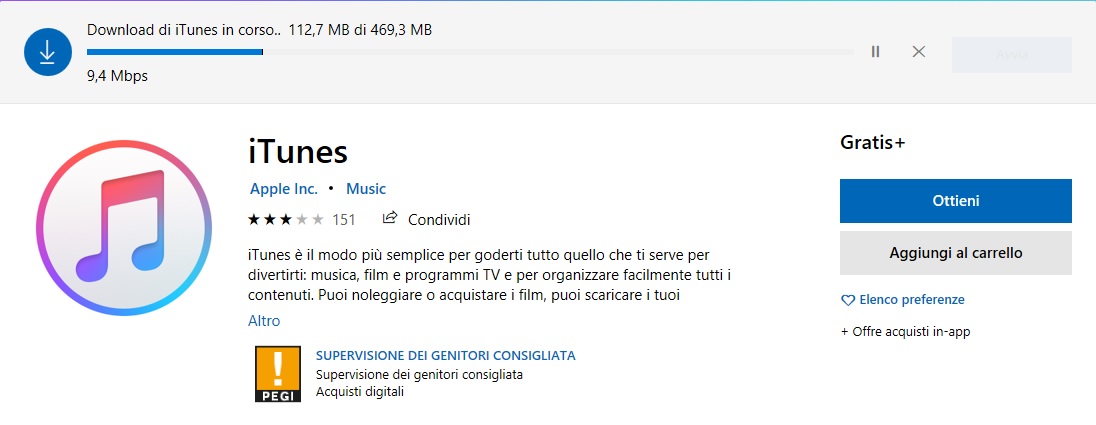
Task: Open the Elenco preferenze wishlist link
Action: [x=911, y=300]
